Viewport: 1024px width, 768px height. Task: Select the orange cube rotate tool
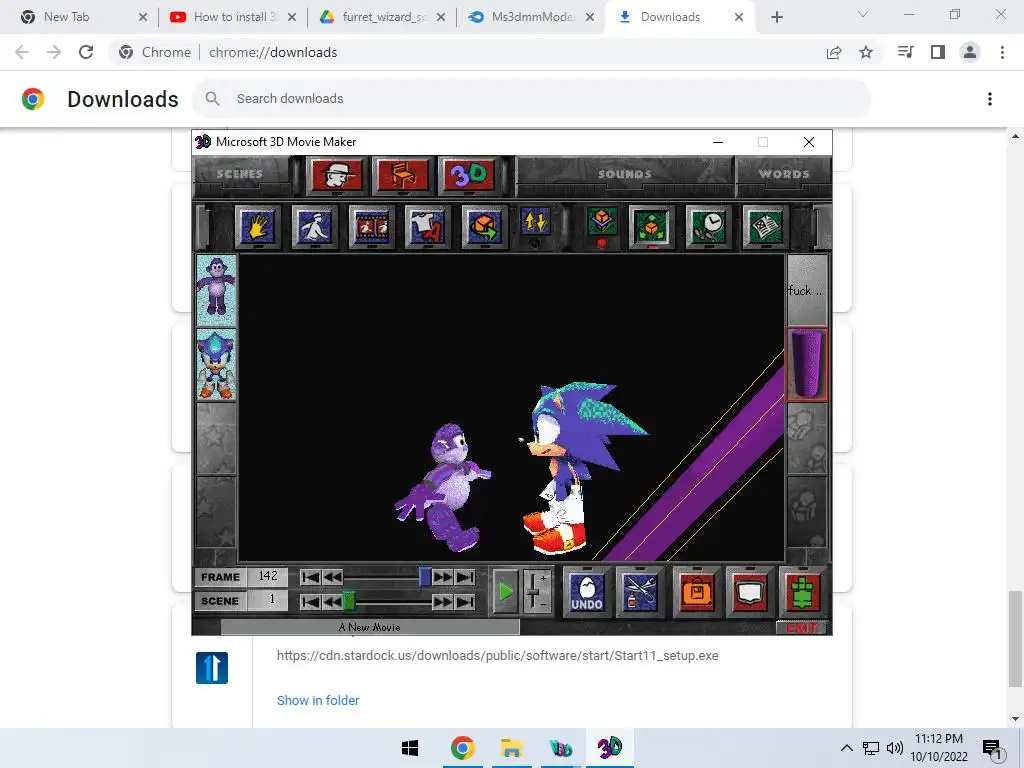click(484, 227)
